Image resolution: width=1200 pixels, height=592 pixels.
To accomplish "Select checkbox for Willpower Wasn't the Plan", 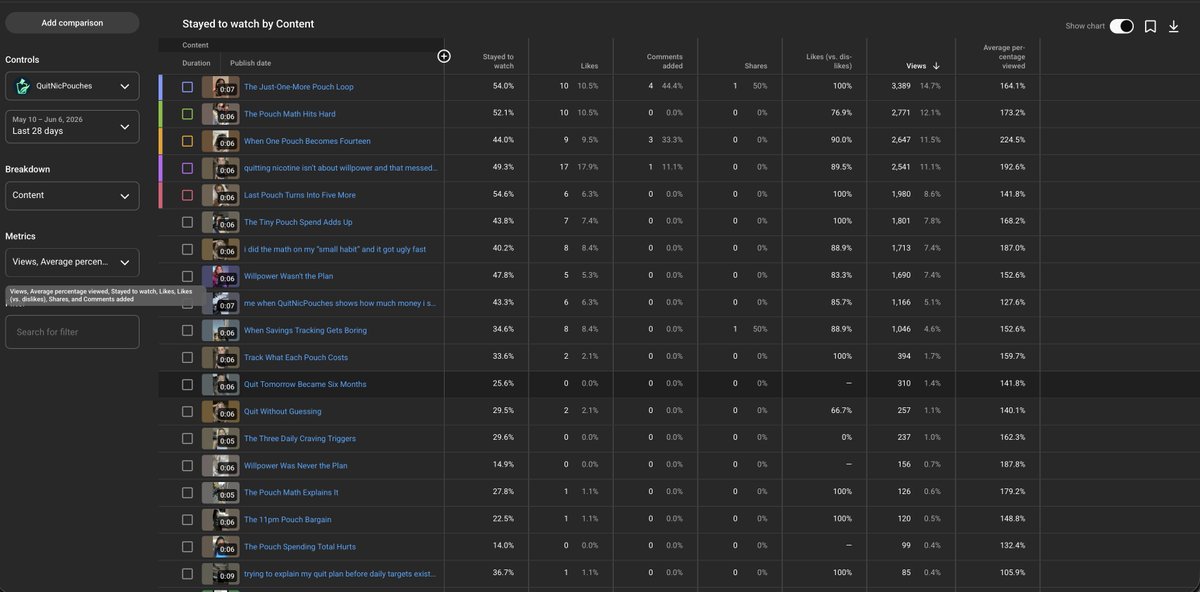I will pos(187,276).
